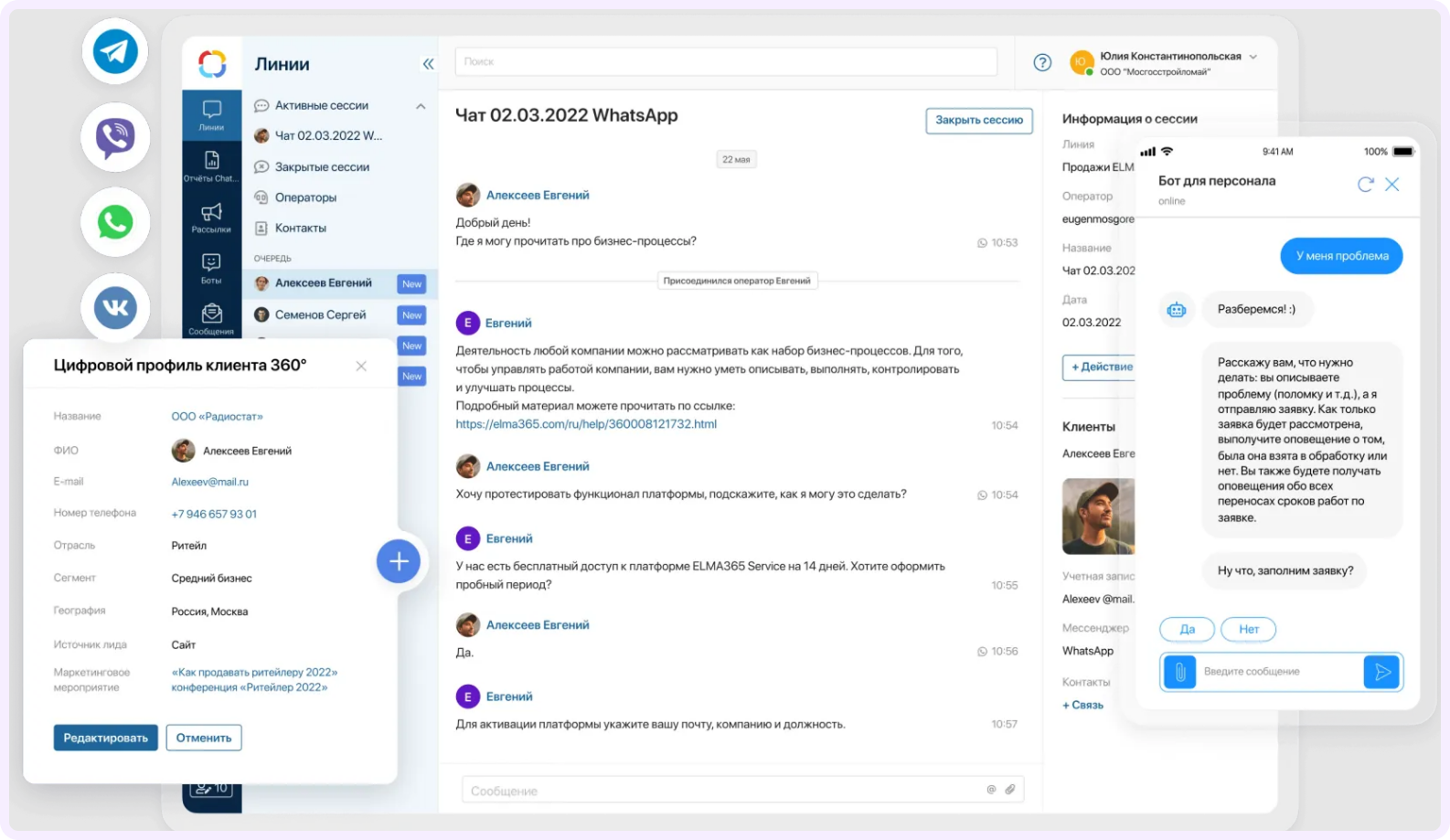This screenshot has width=1450, height=840.
Task: Answer Нет in the bot chat
Action: [x=1249, y=629]
